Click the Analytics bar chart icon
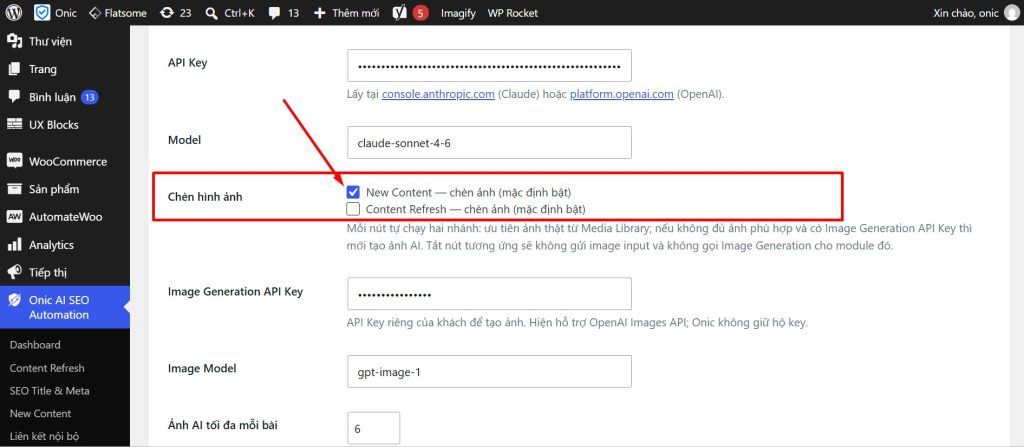The width and height of the screenshot is (1024, 447). pyautogui.click(x=14, y=244)
